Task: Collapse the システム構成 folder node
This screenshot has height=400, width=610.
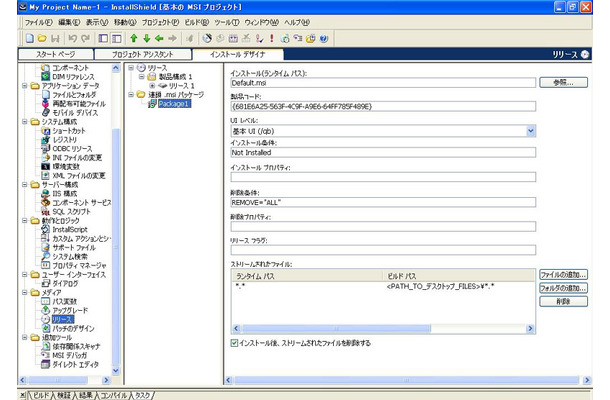Action: (25, 122)
